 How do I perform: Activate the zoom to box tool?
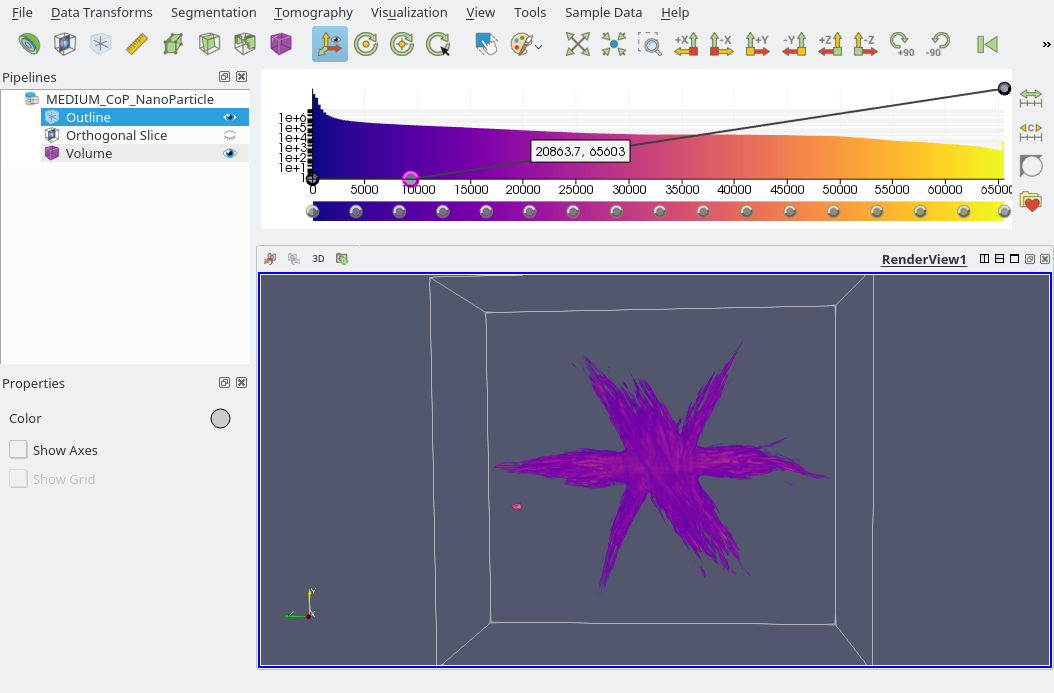click(x=649, y=44)
